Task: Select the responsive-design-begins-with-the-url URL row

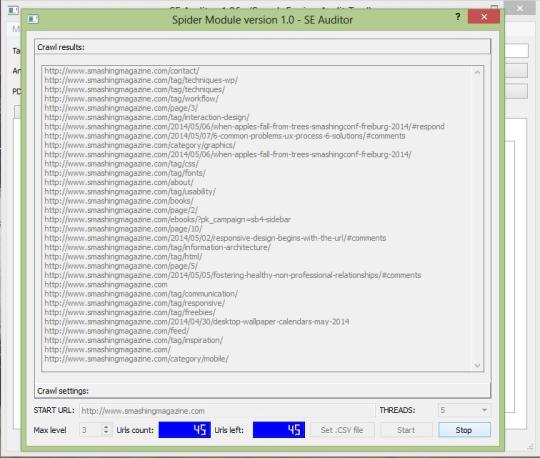Action: pyautogui.click(x=216, y=238)
